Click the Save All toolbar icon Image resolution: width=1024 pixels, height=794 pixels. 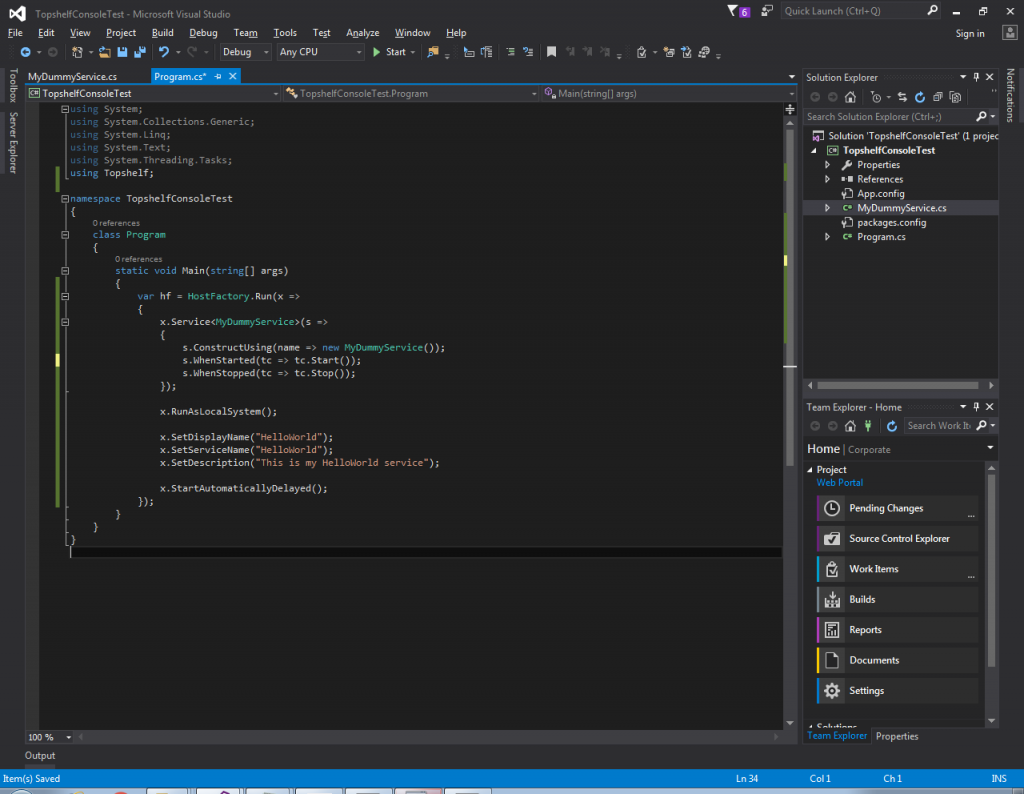coord(140,52)
